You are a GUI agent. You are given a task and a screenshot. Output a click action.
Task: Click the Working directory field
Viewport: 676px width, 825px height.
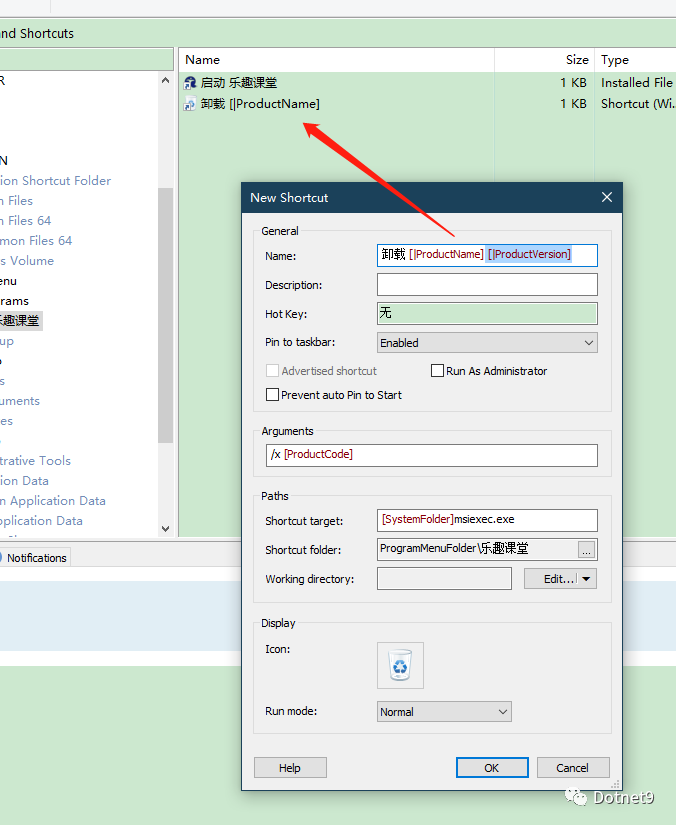444,579
